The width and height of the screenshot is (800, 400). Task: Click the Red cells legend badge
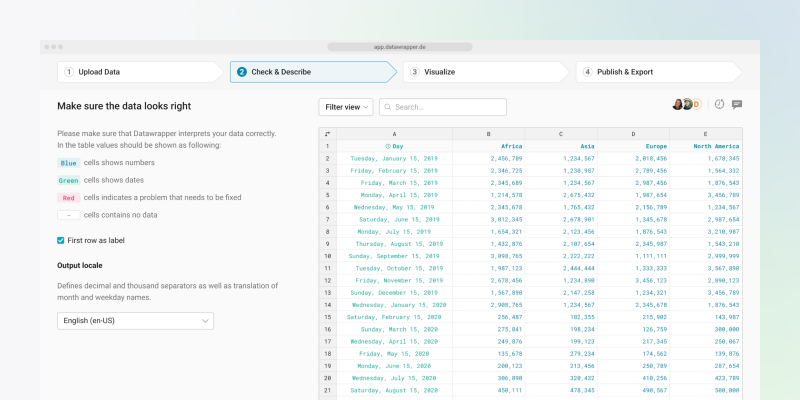tap(68, 198)
